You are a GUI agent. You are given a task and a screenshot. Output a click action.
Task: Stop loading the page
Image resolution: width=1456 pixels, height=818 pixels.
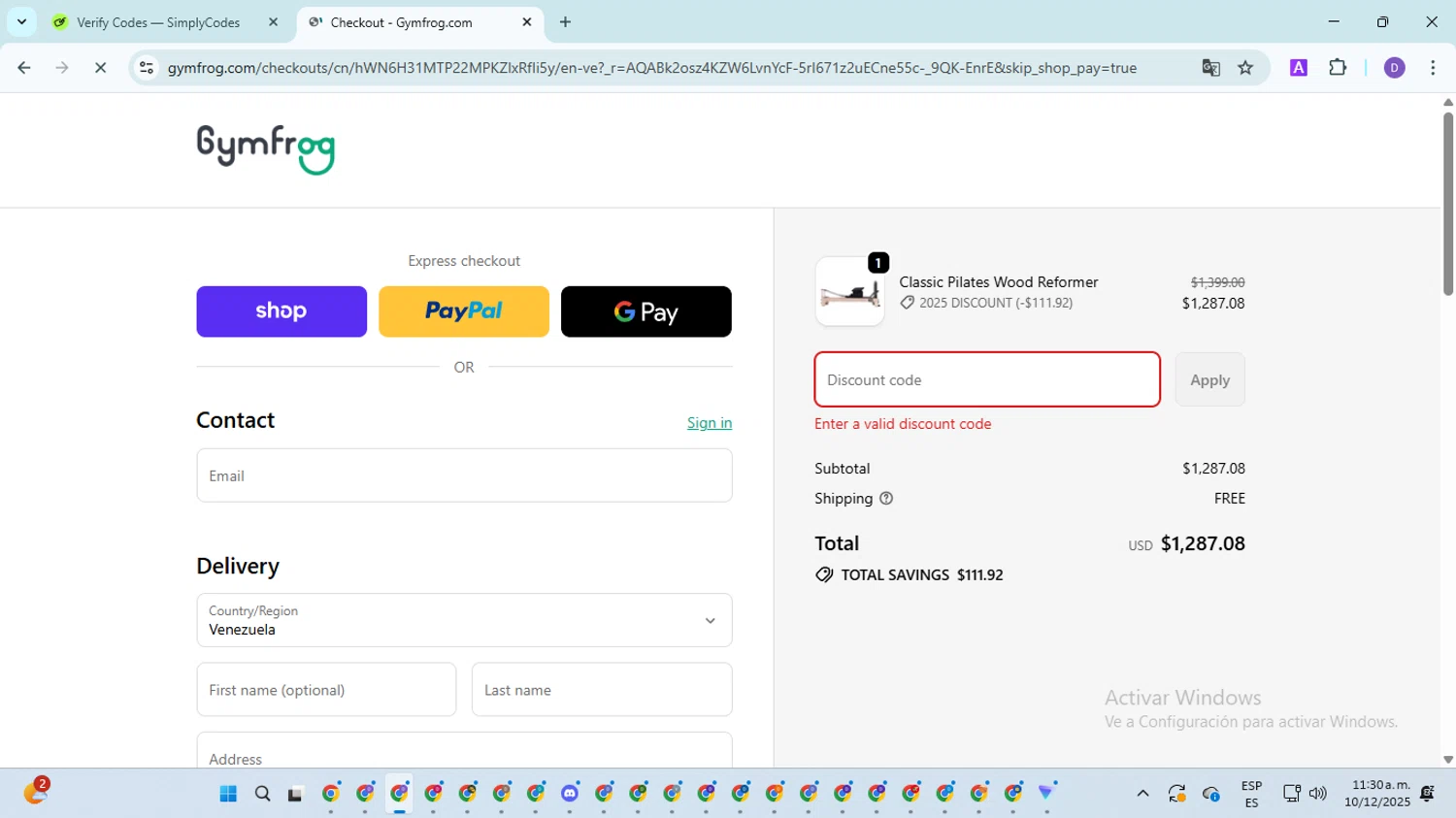click(100, 68)
